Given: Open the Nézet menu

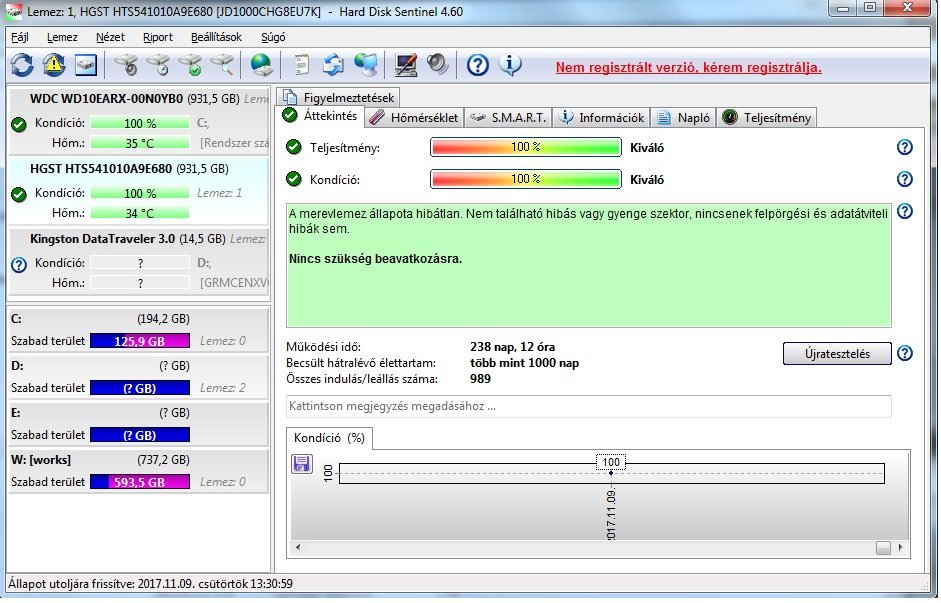Looking at the screenshot, I should click(x=110, y=37).
